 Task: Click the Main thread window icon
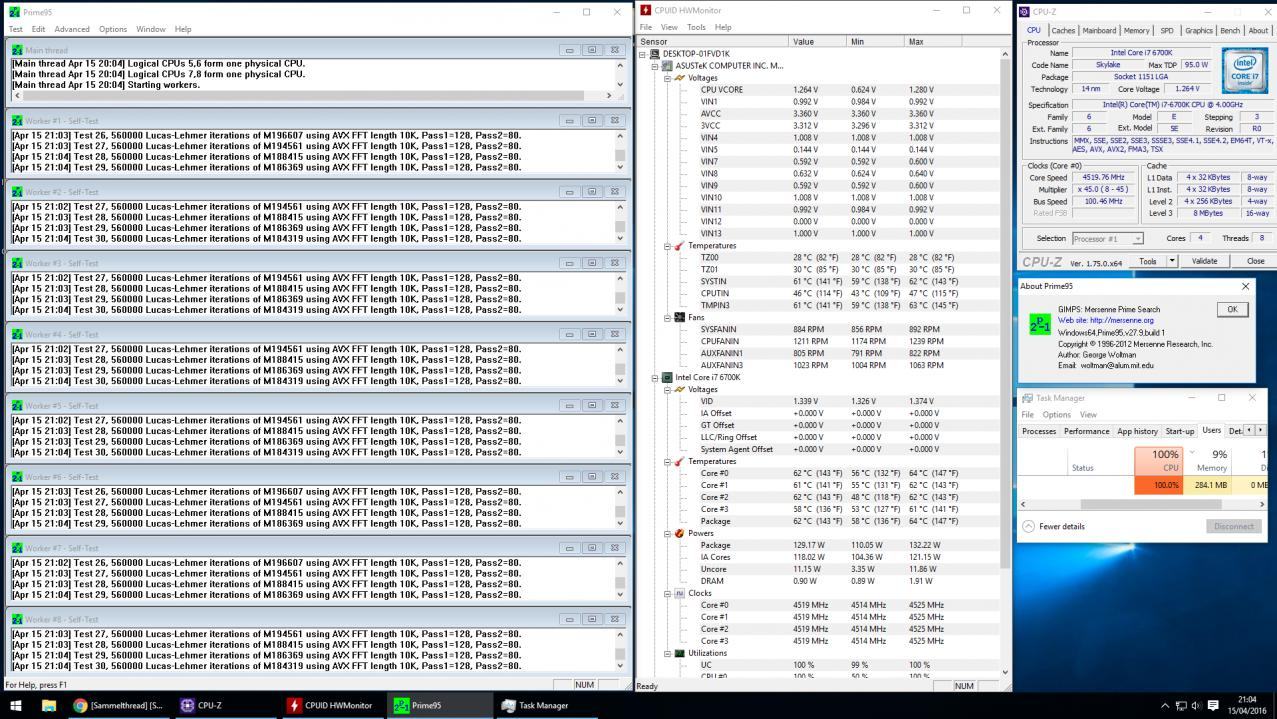18,50
